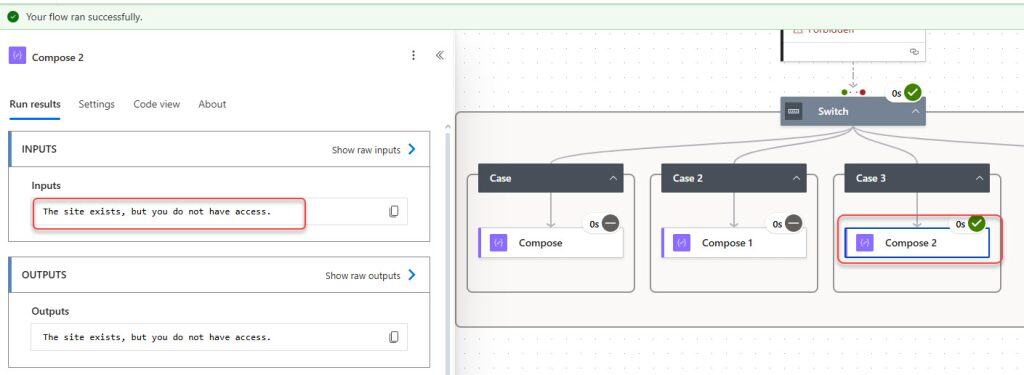Click the green success badge on Switch
This screenshot has height=375, width=1024.
(x=912, y=93)
